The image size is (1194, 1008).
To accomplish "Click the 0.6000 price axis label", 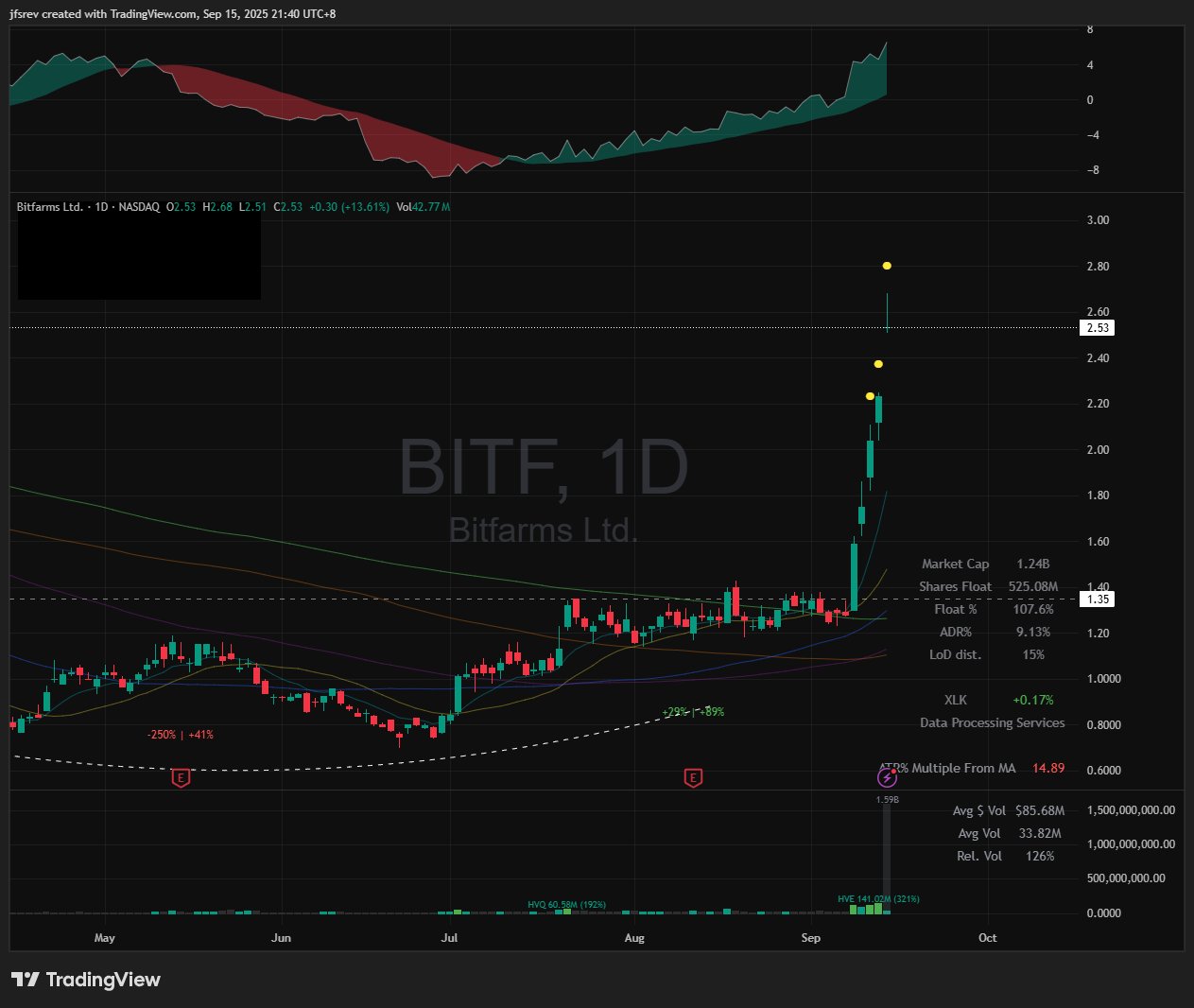I will pyautogui.click(x=1104, y=770).
